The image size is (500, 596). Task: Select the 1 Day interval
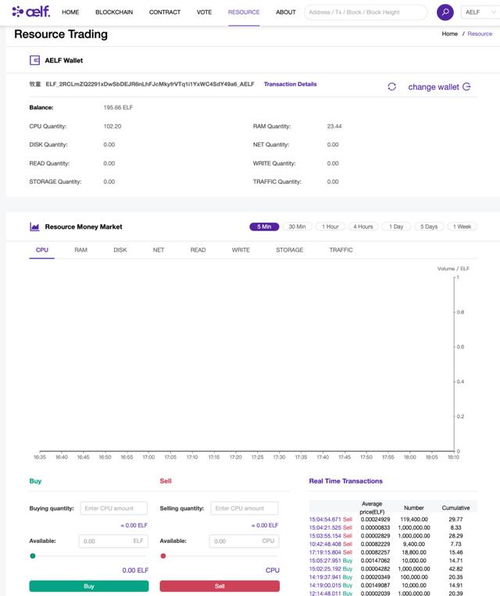[396, 227]
